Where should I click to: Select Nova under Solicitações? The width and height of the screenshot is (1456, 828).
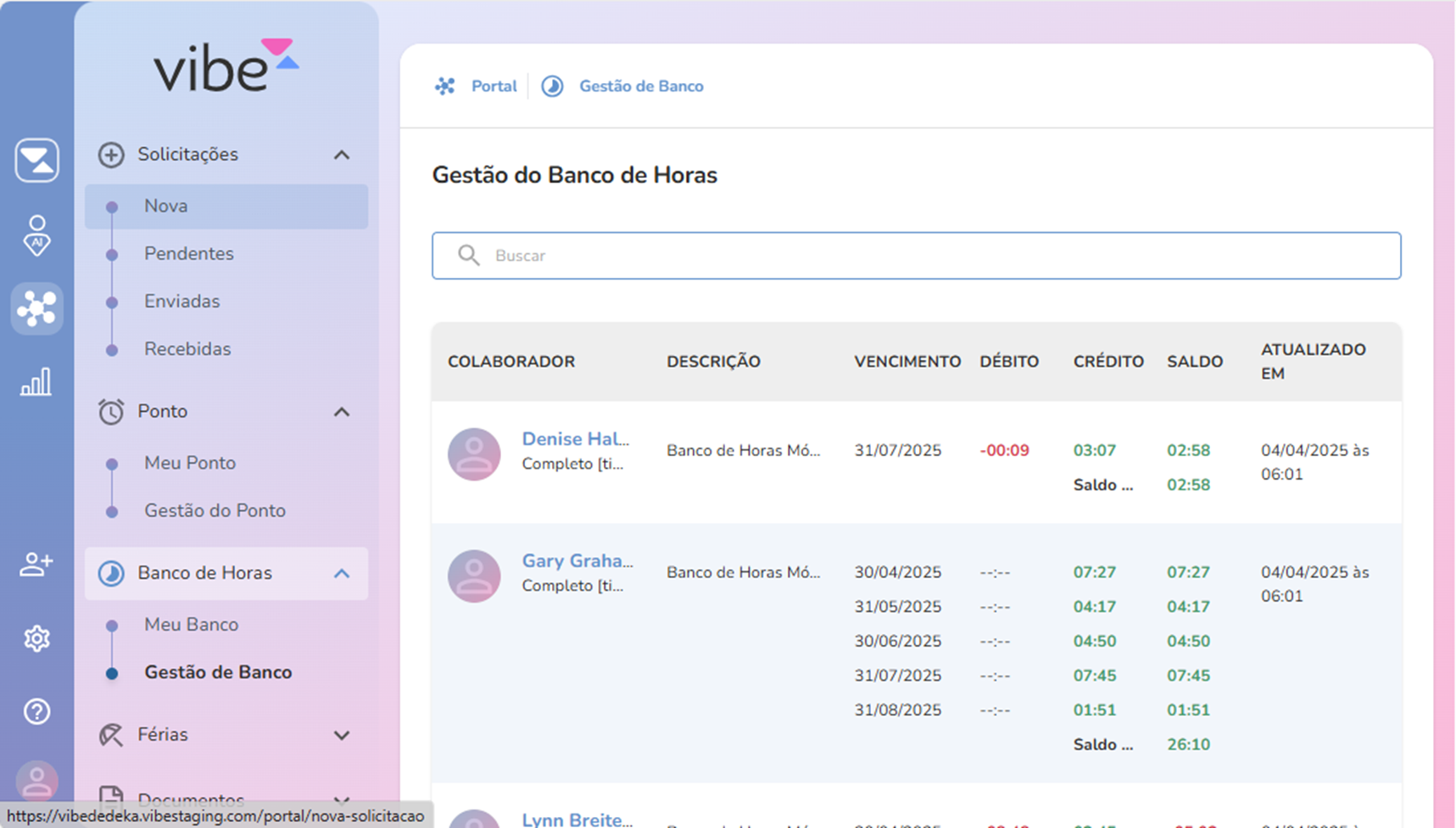click(166, 206)
